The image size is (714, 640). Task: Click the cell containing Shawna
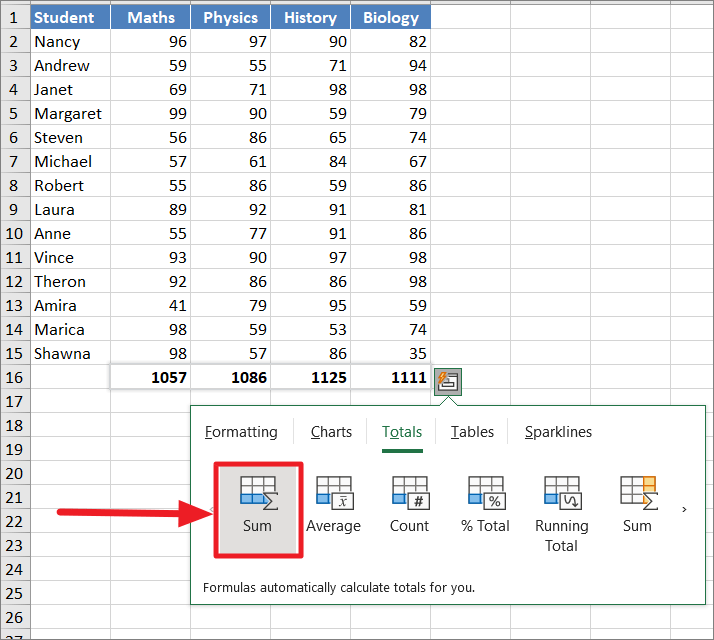click(71, 353)
